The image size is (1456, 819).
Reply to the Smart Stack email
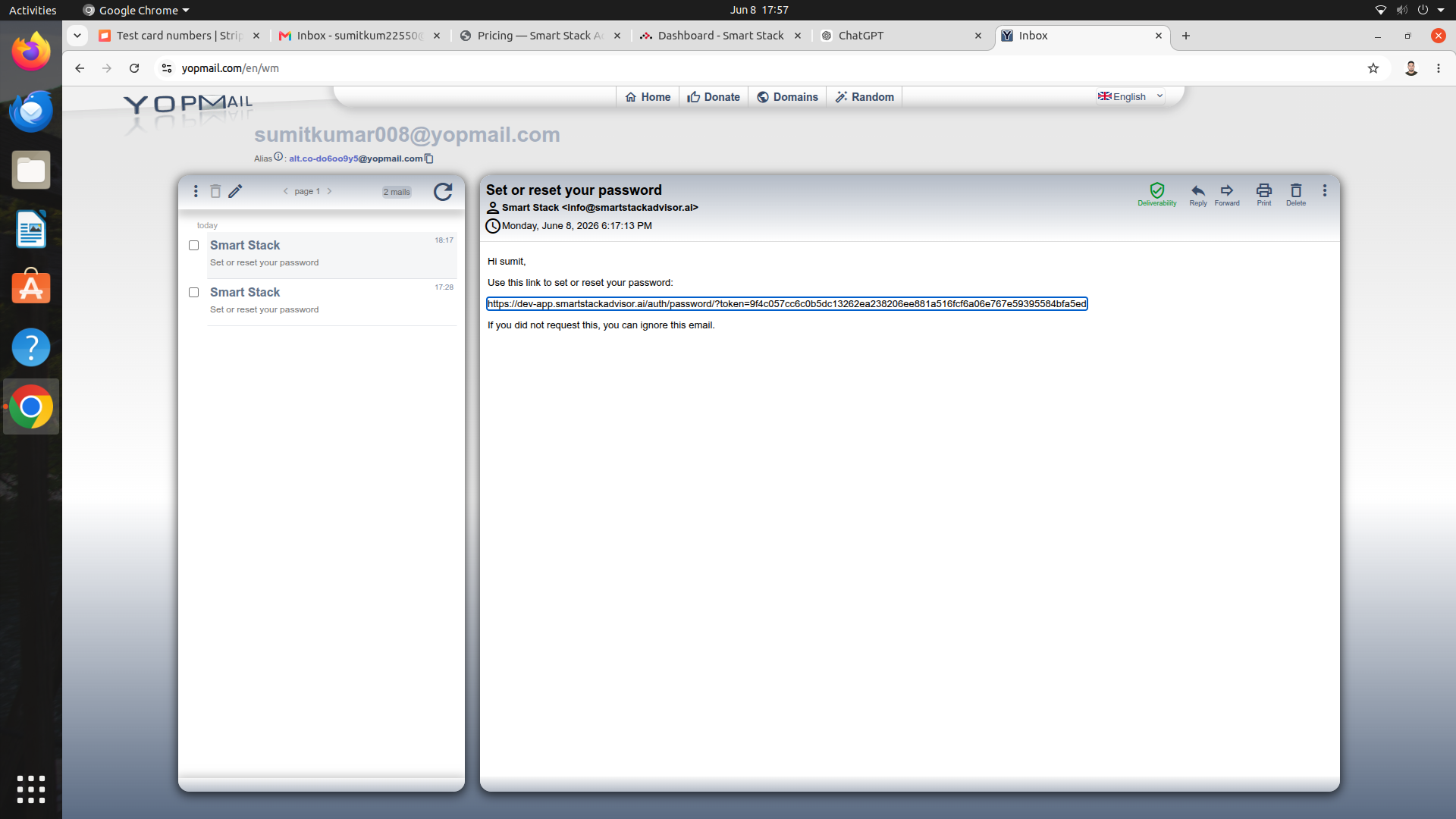coord(1198,194)
